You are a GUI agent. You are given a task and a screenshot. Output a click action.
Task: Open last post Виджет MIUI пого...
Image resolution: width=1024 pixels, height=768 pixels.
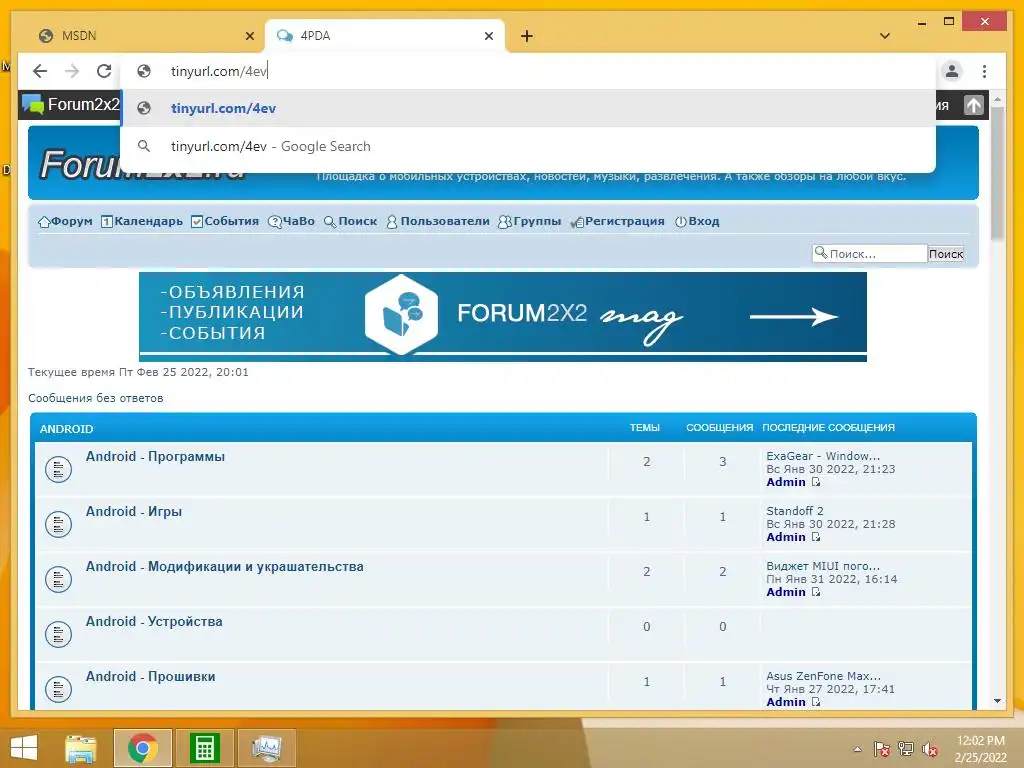tap(823, 566)
